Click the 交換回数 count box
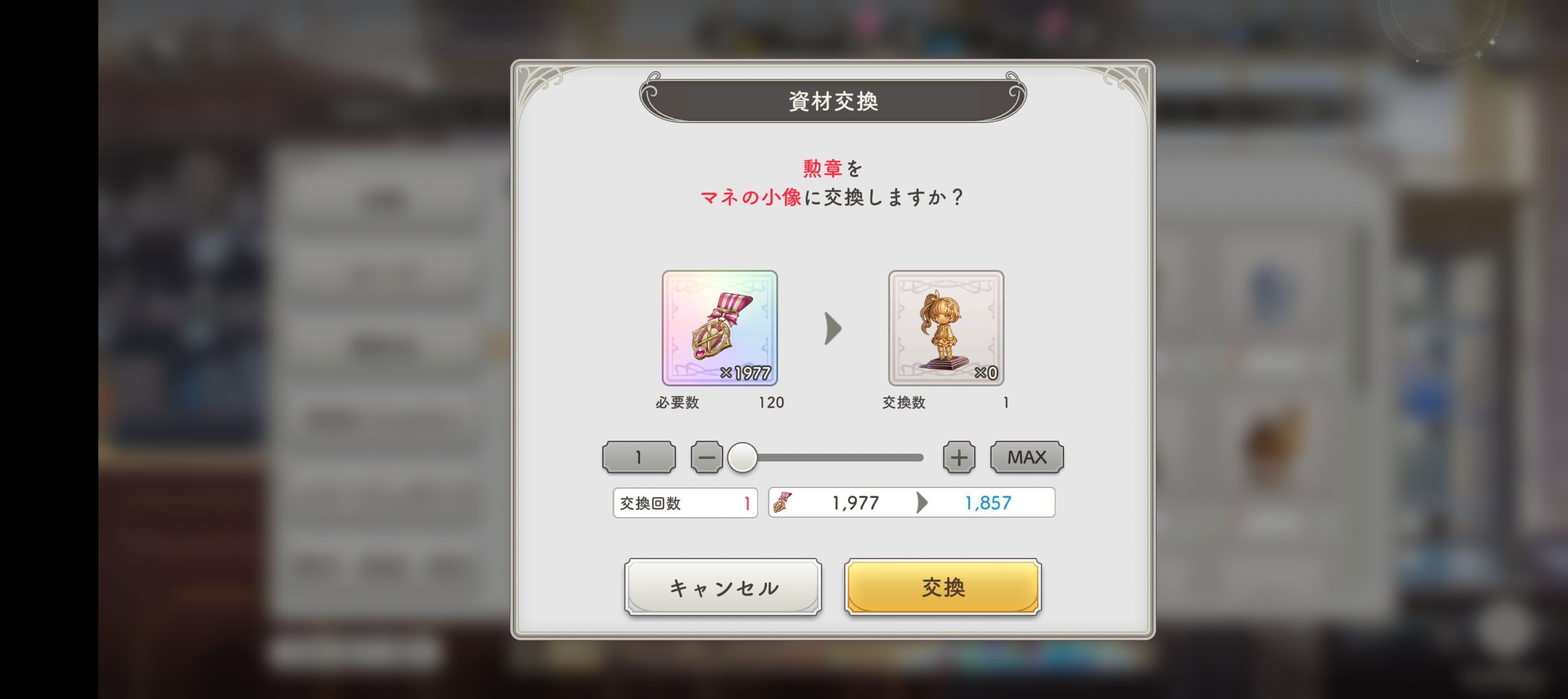This screenshot has width=1568, height=699. pyautogui.click(x=685, y=503)
